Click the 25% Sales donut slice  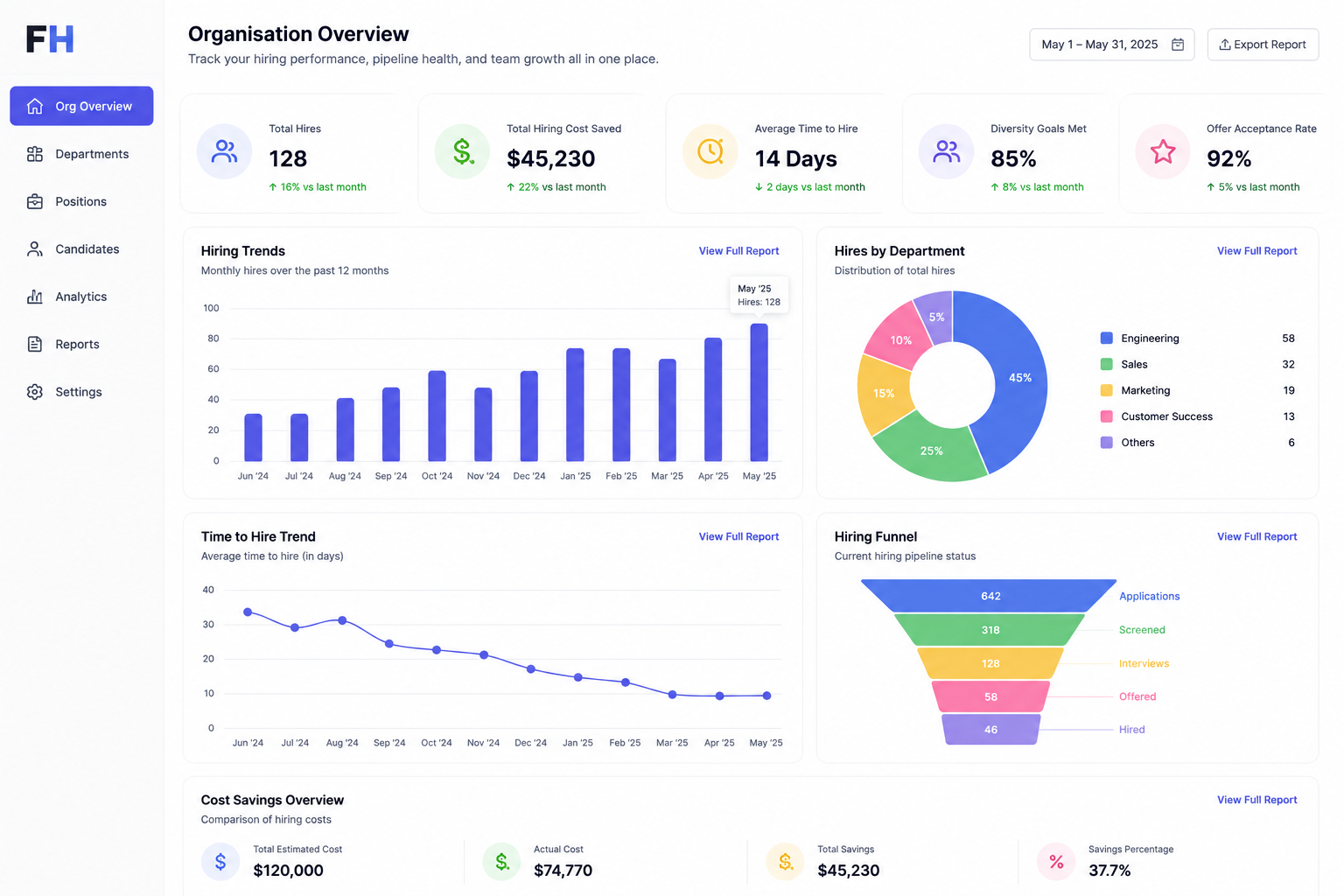[931, 451]
